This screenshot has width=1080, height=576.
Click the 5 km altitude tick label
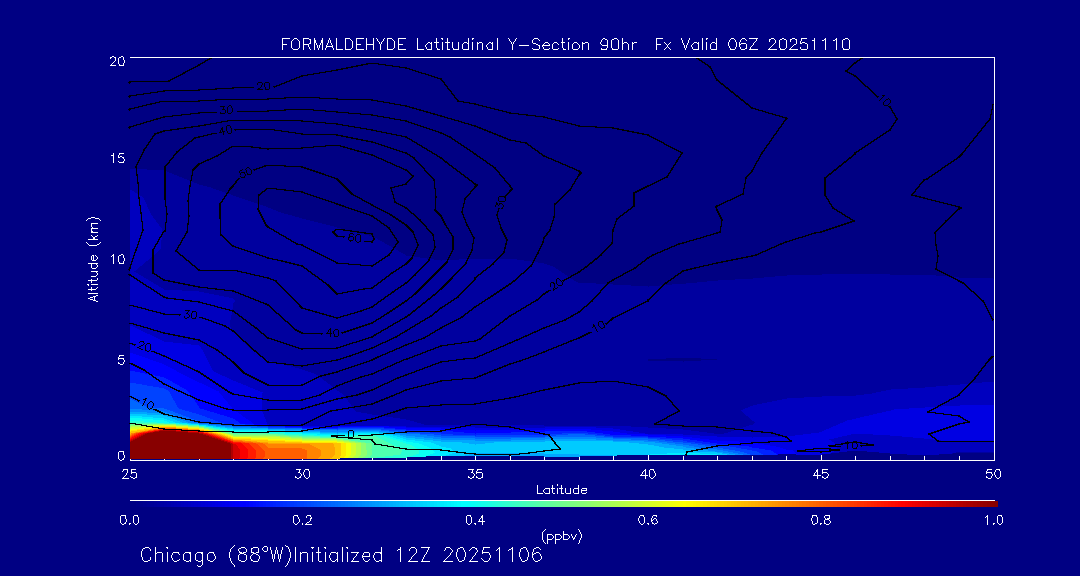tap(120, 359)
